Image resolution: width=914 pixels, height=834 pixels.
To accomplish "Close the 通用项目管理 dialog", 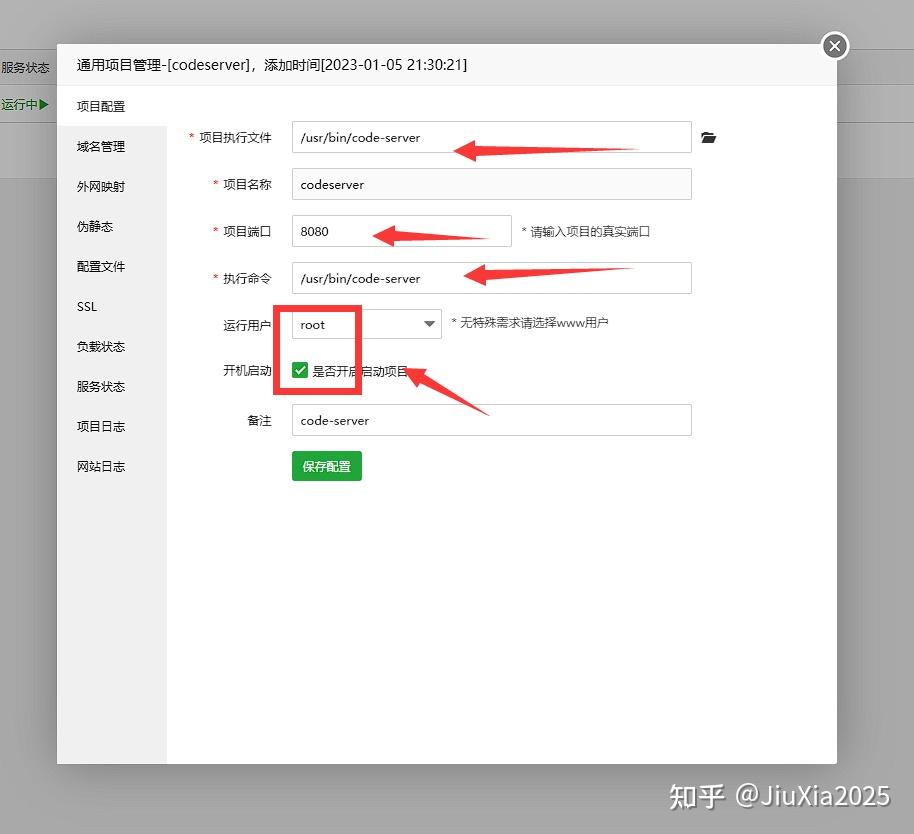I will (834, 45).
